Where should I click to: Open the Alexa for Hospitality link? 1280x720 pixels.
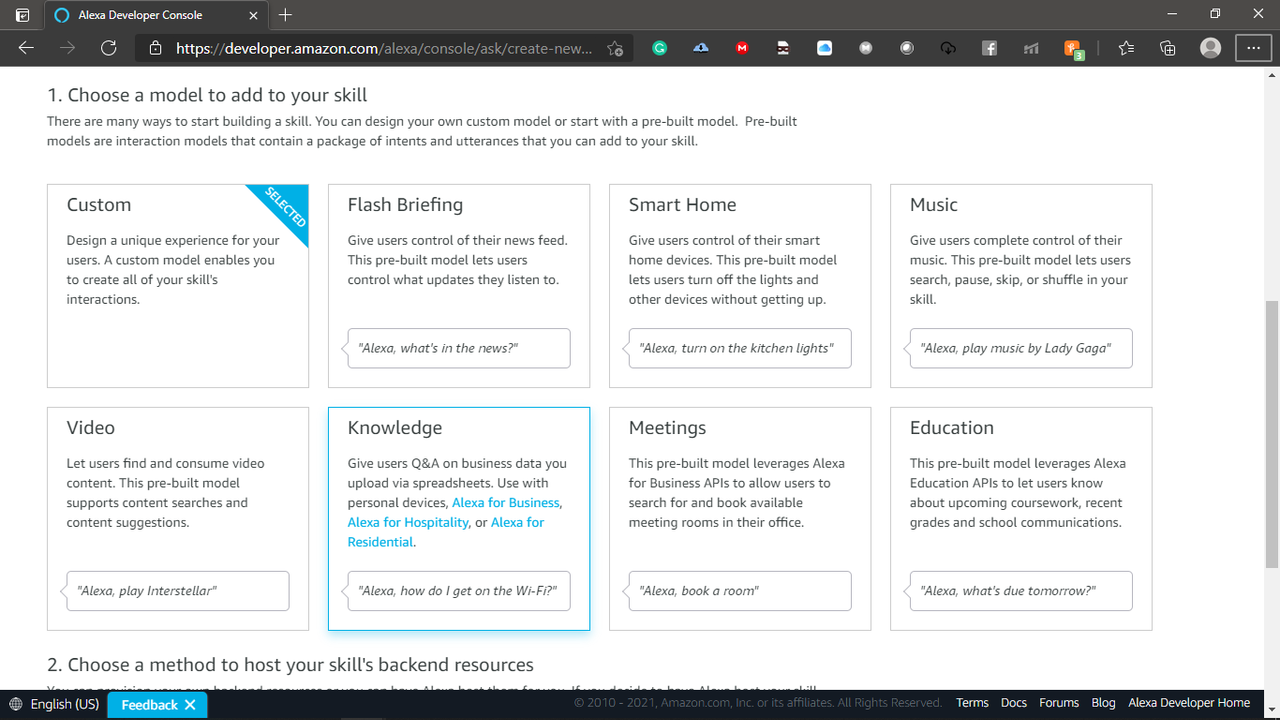(408, 522)
